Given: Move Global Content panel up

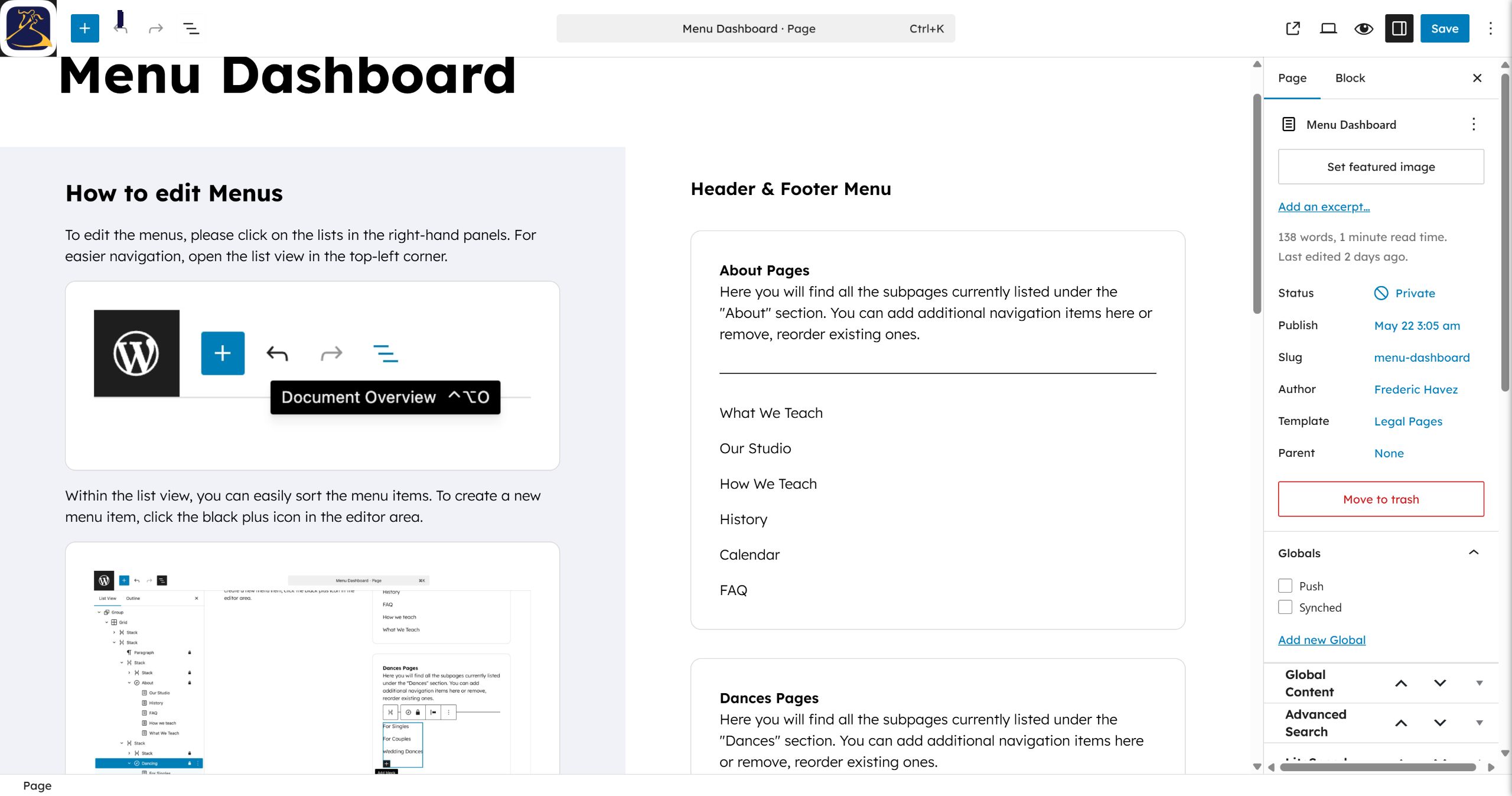Looking at the screenshot, I should [1401, 683].
